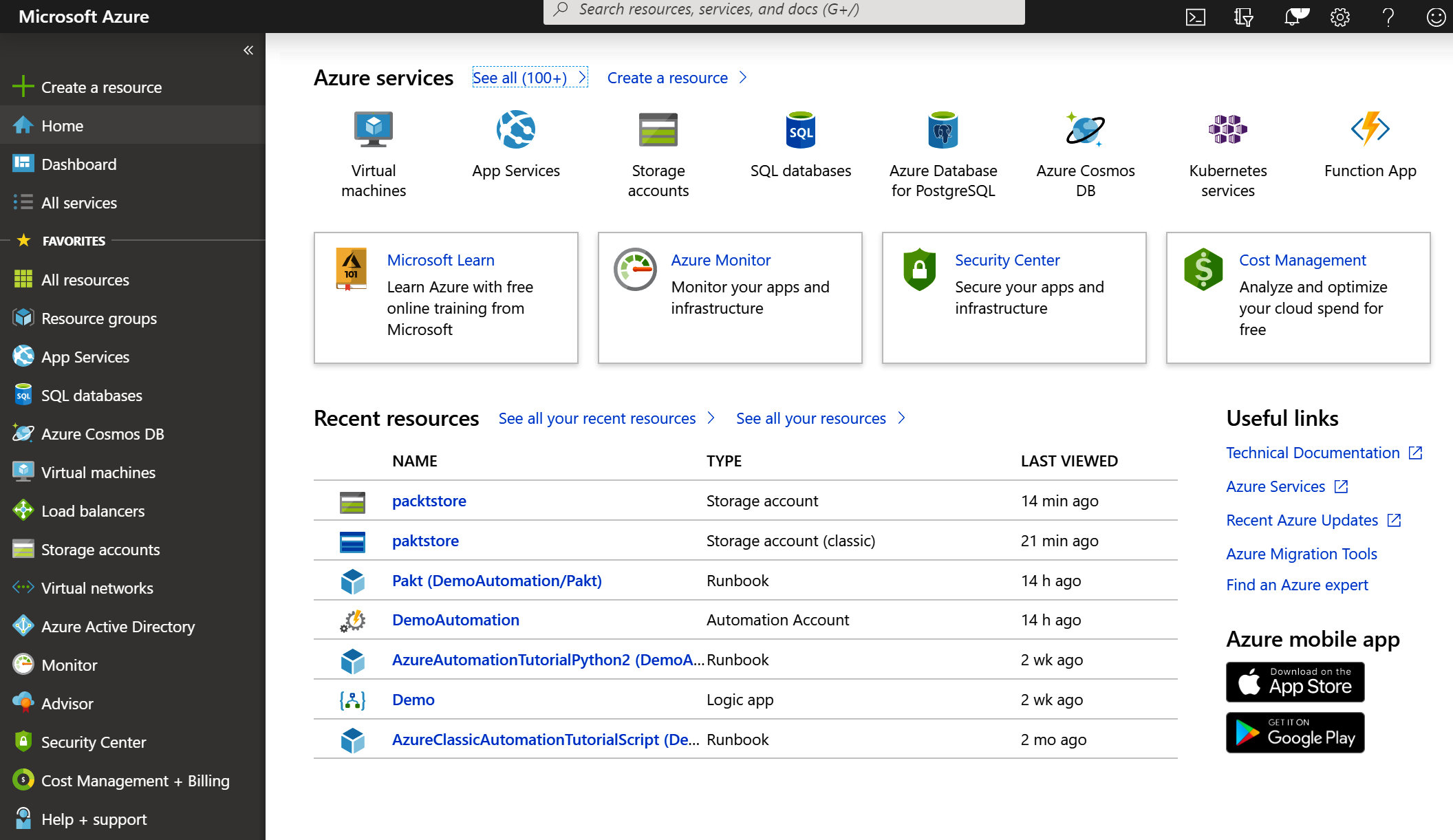The height and width of the screenshot is (840, 1453).
Task: Click Get it on Google Play badge
Action: [x=1295, y=733]
